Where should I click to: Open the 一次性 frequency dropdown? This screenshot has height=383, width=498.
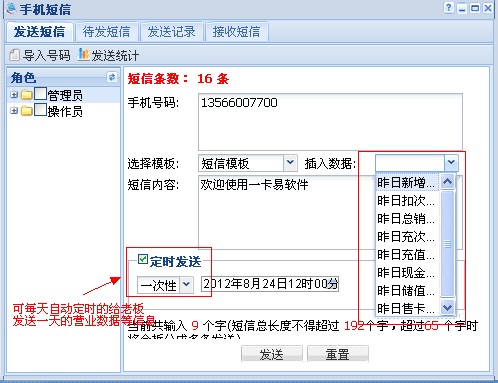pos(186,285)
